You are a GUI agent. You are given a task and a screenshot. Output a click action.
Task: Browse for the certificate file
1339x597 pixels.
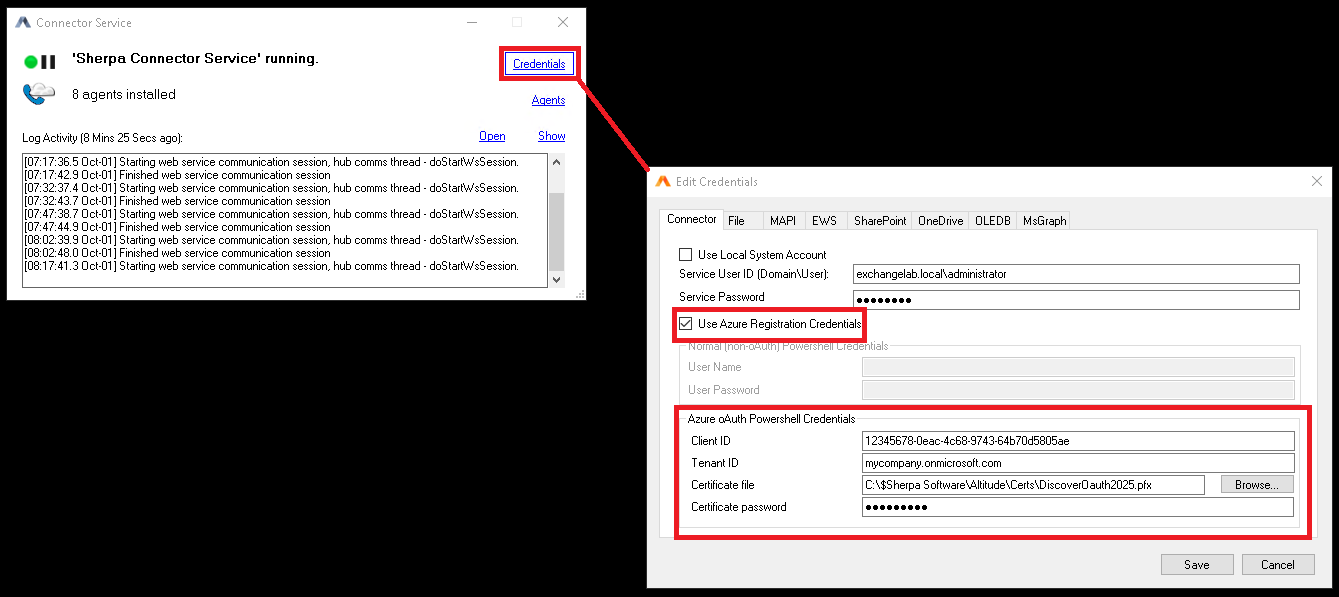(x=1257, y=484)
